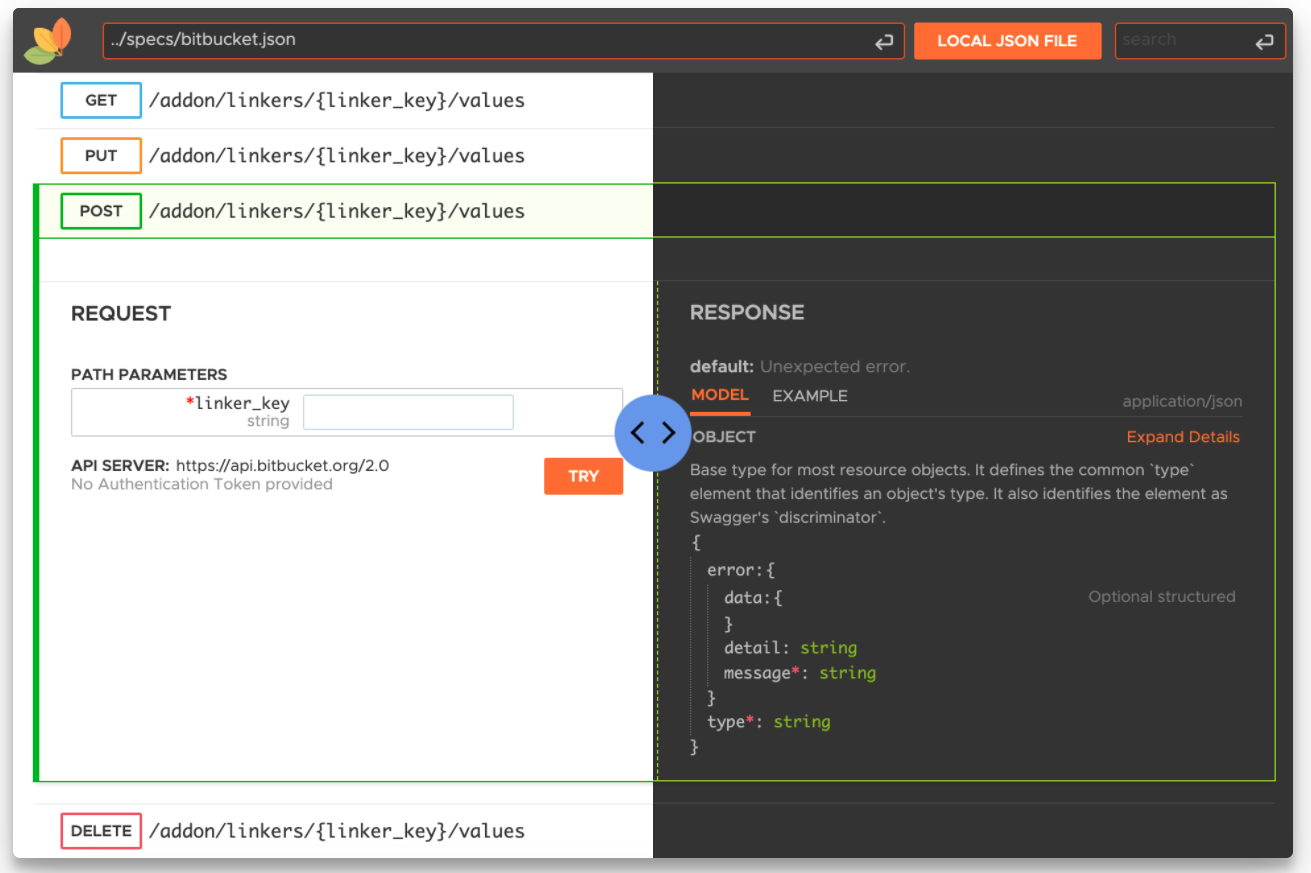Screen dimensions: 1311x873
Task: Select the MODEL tab
Action: click(x=719, y=396)
